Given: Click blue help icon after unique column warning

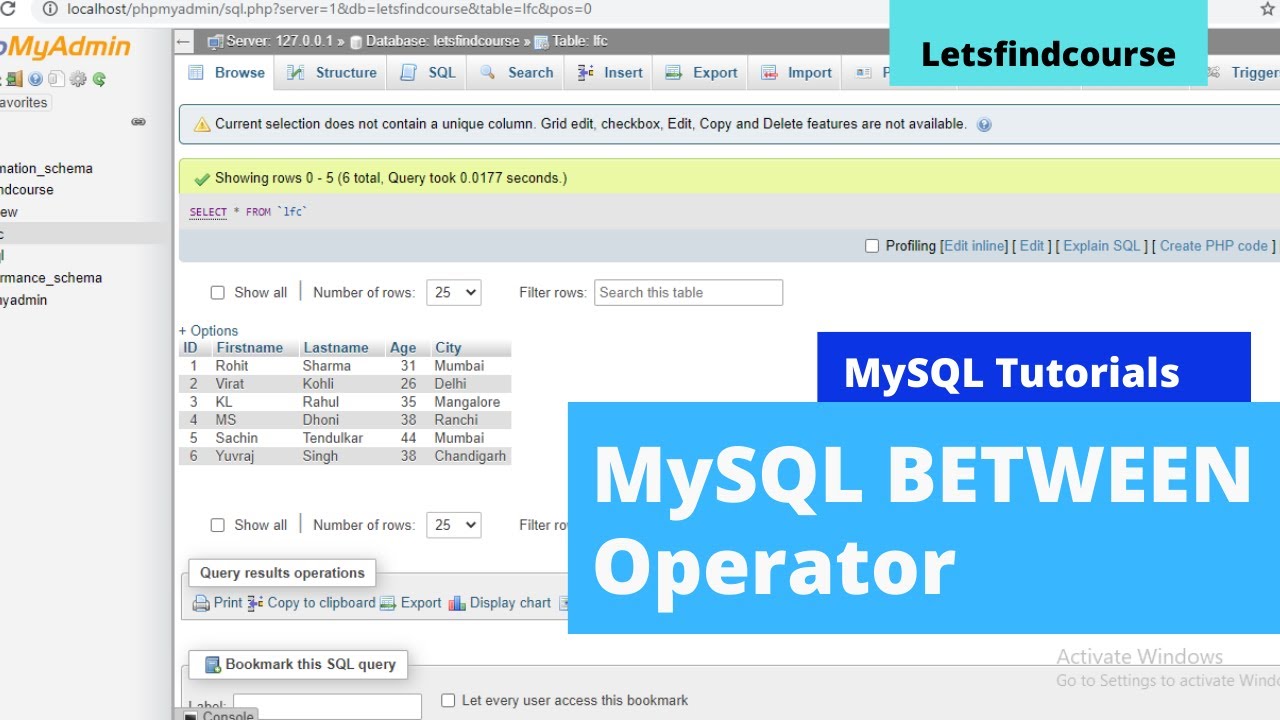Looking at the screenshot, I should (984, 125).
